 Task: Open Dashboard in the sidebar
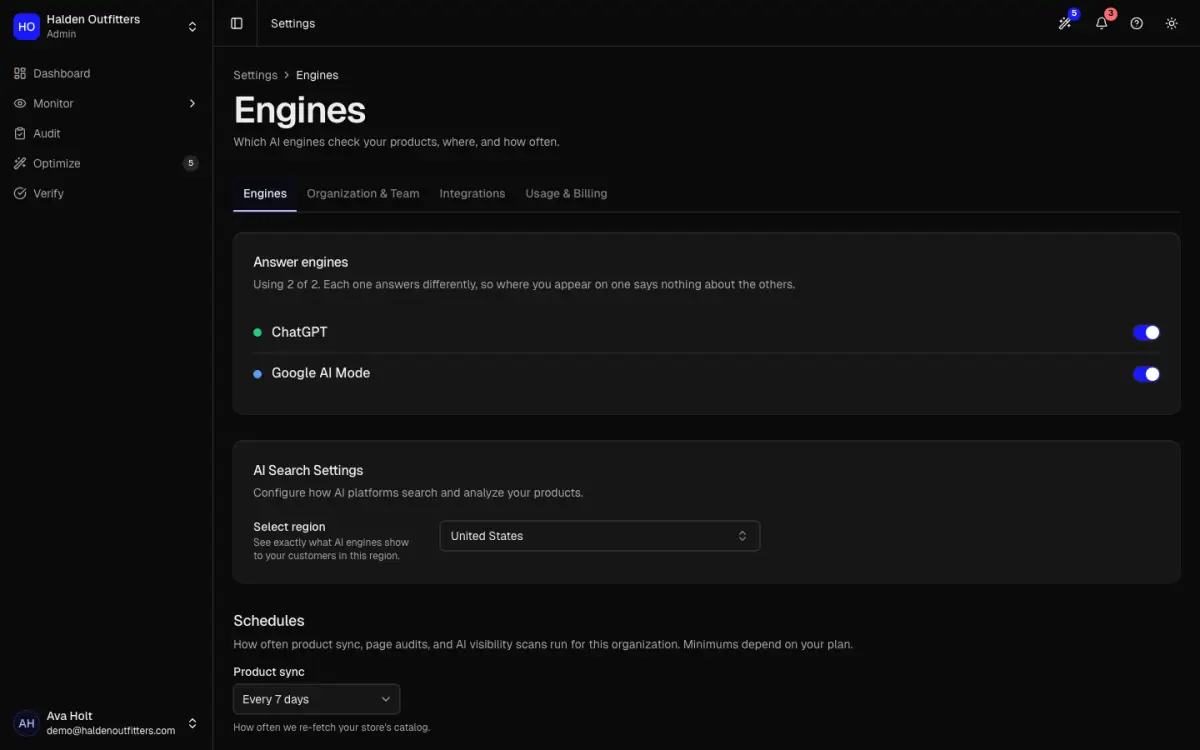coord(106,73)
